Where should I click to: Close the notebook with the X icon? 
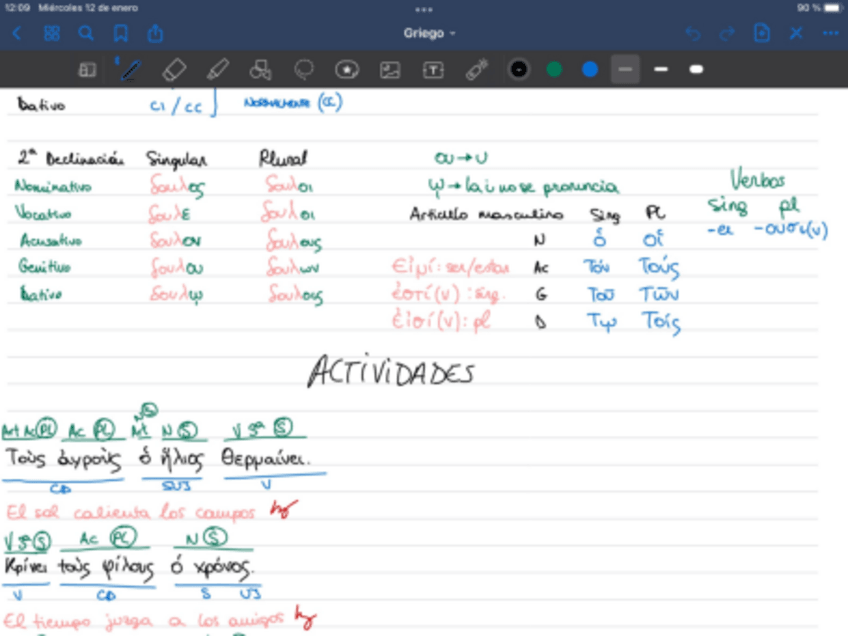(796, 34)
